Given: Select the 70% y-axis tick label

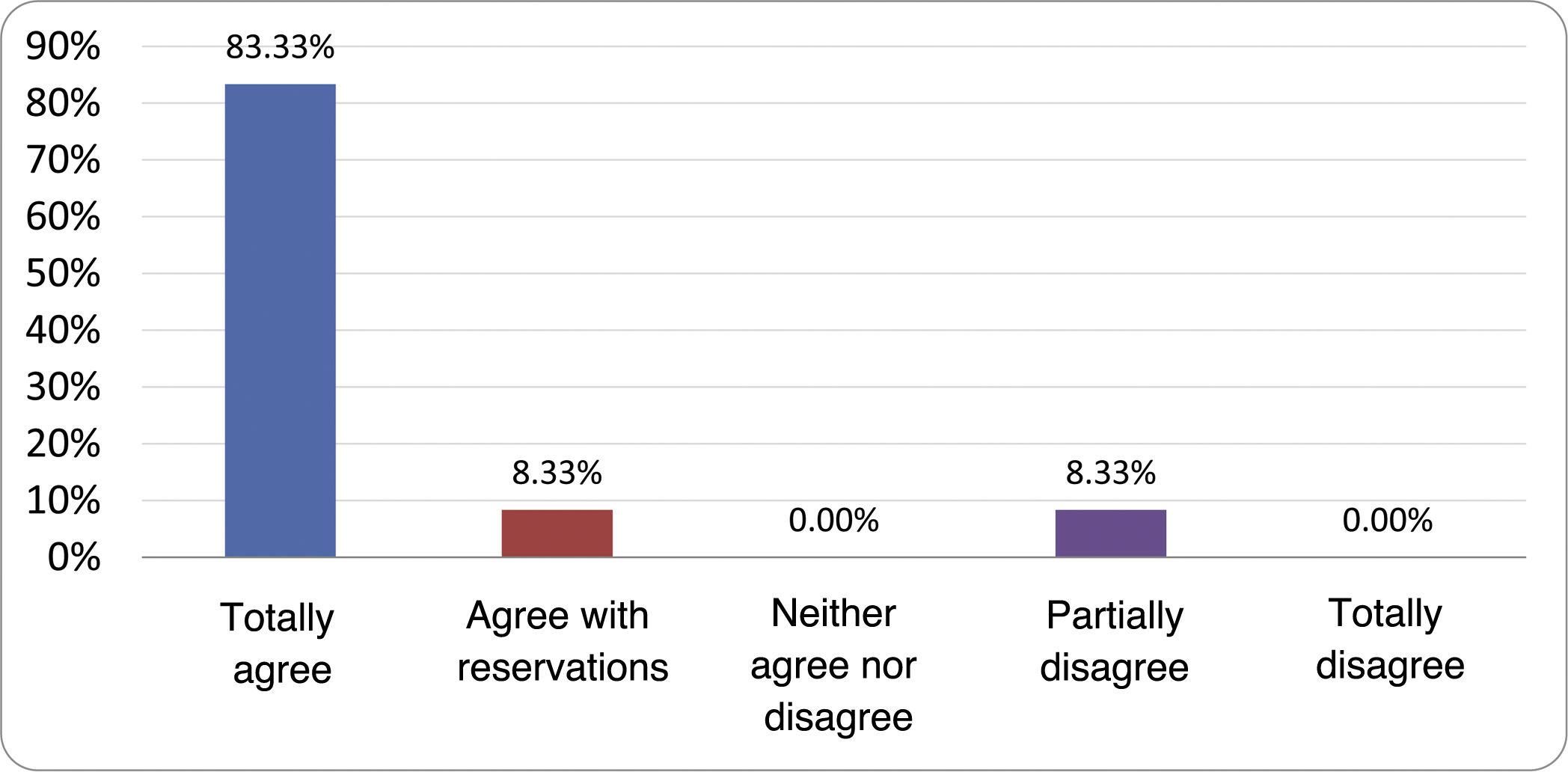Looking at the screenshot, I should coord(63,160).
